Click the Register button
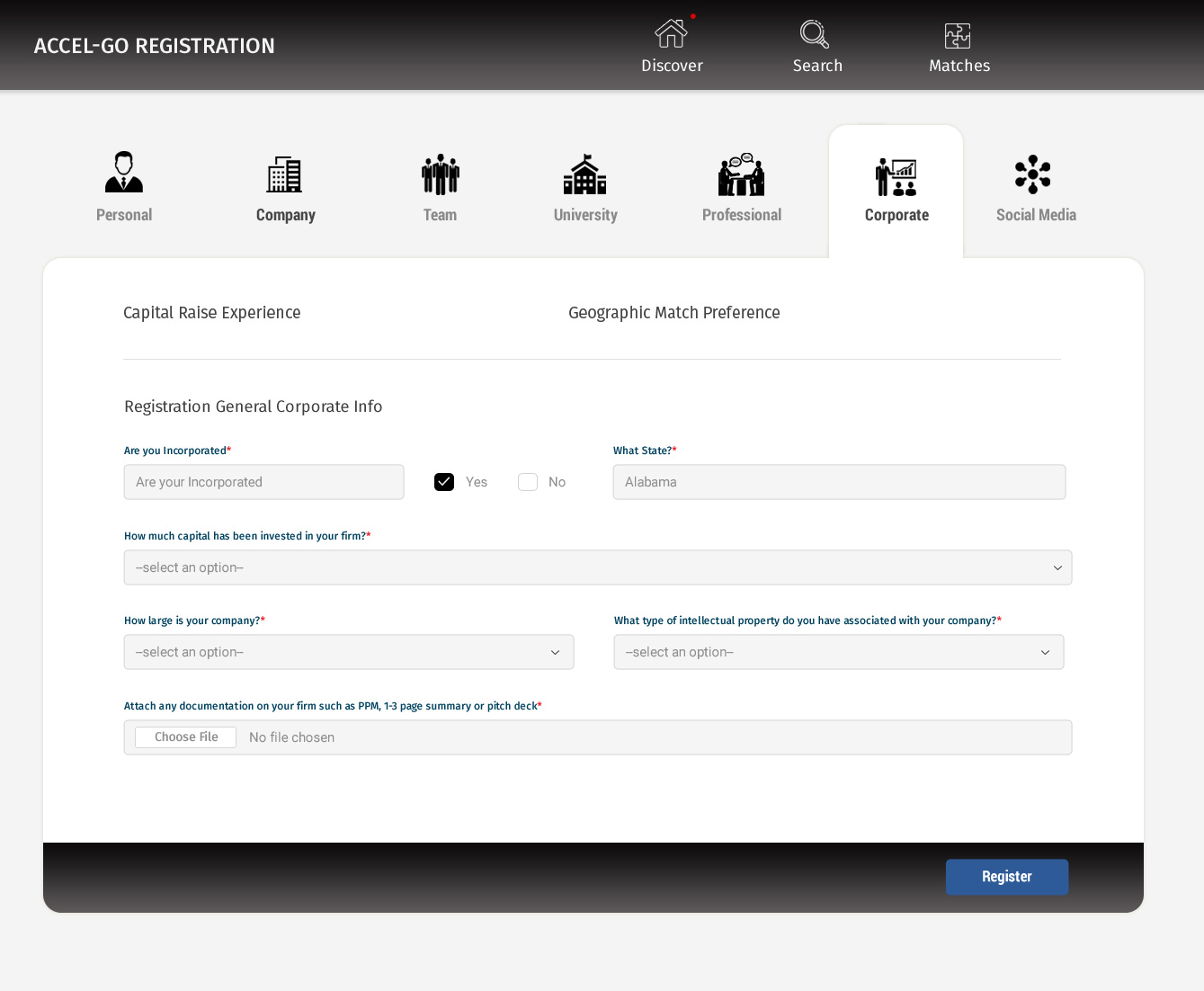 click(x=1006, y=877)
